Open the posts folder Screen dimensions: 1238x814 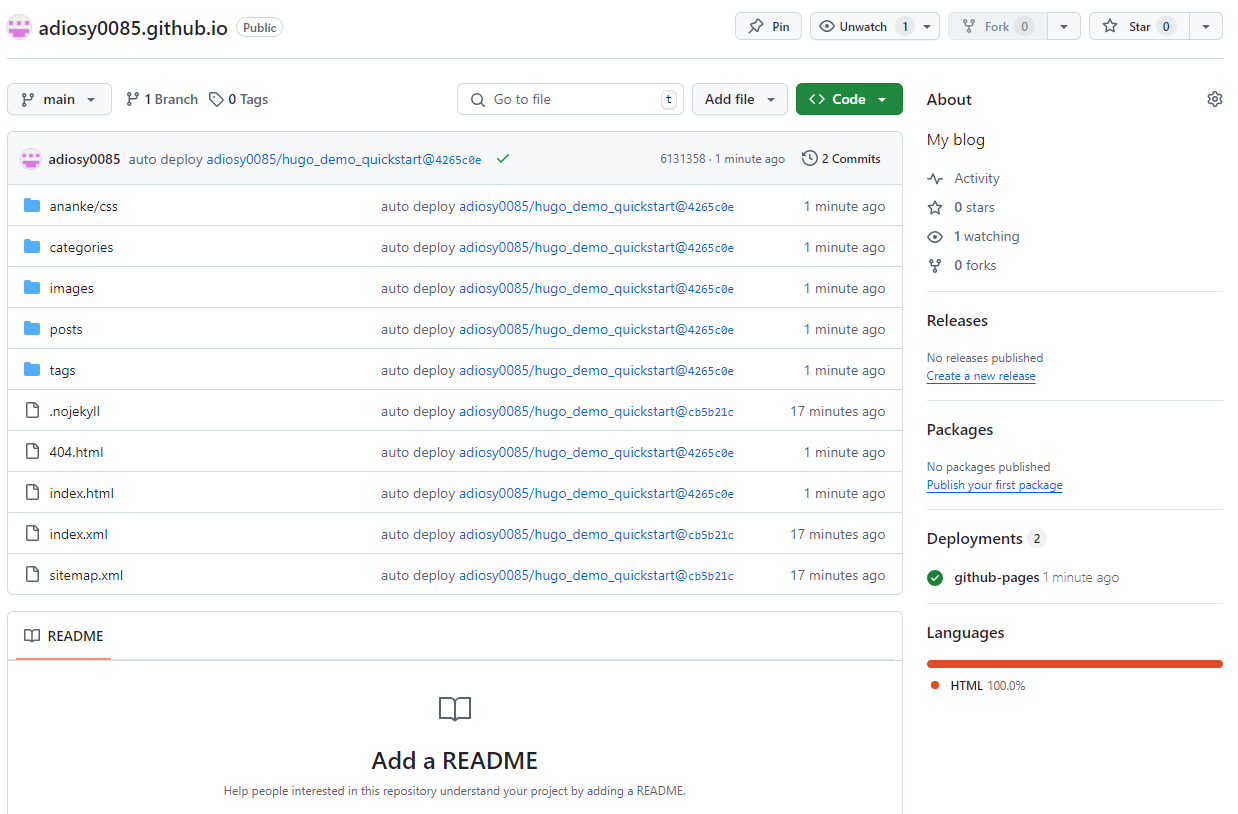click(x=66, y=329)
